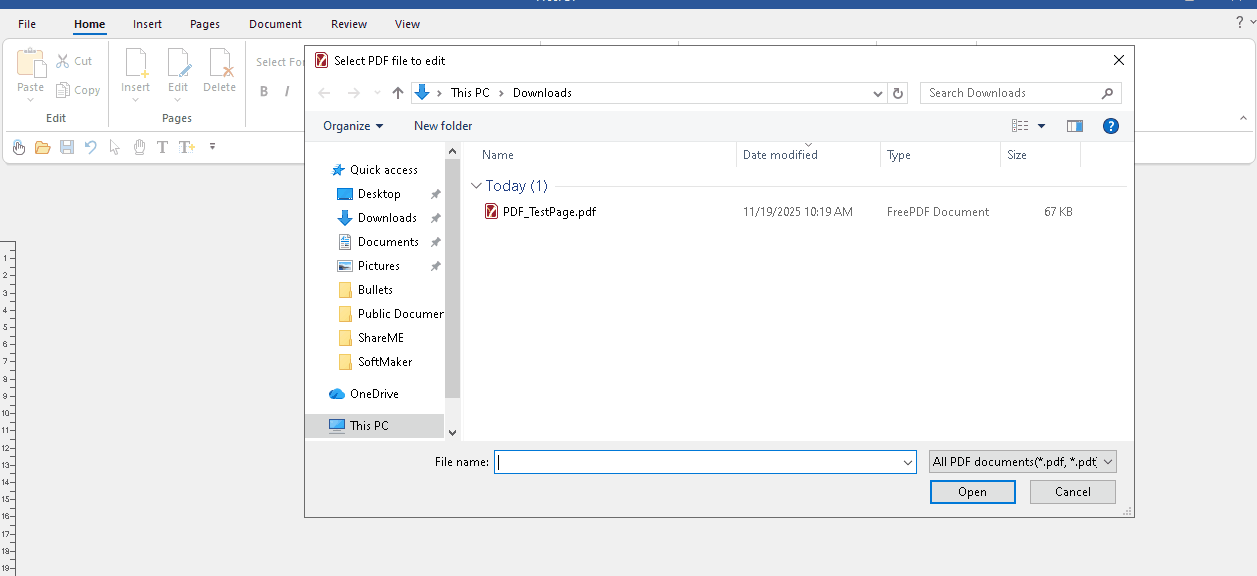This screenshot has height=576, width=1257.
Task: Click the Cancel button
Action: [x=1072, y=492]
